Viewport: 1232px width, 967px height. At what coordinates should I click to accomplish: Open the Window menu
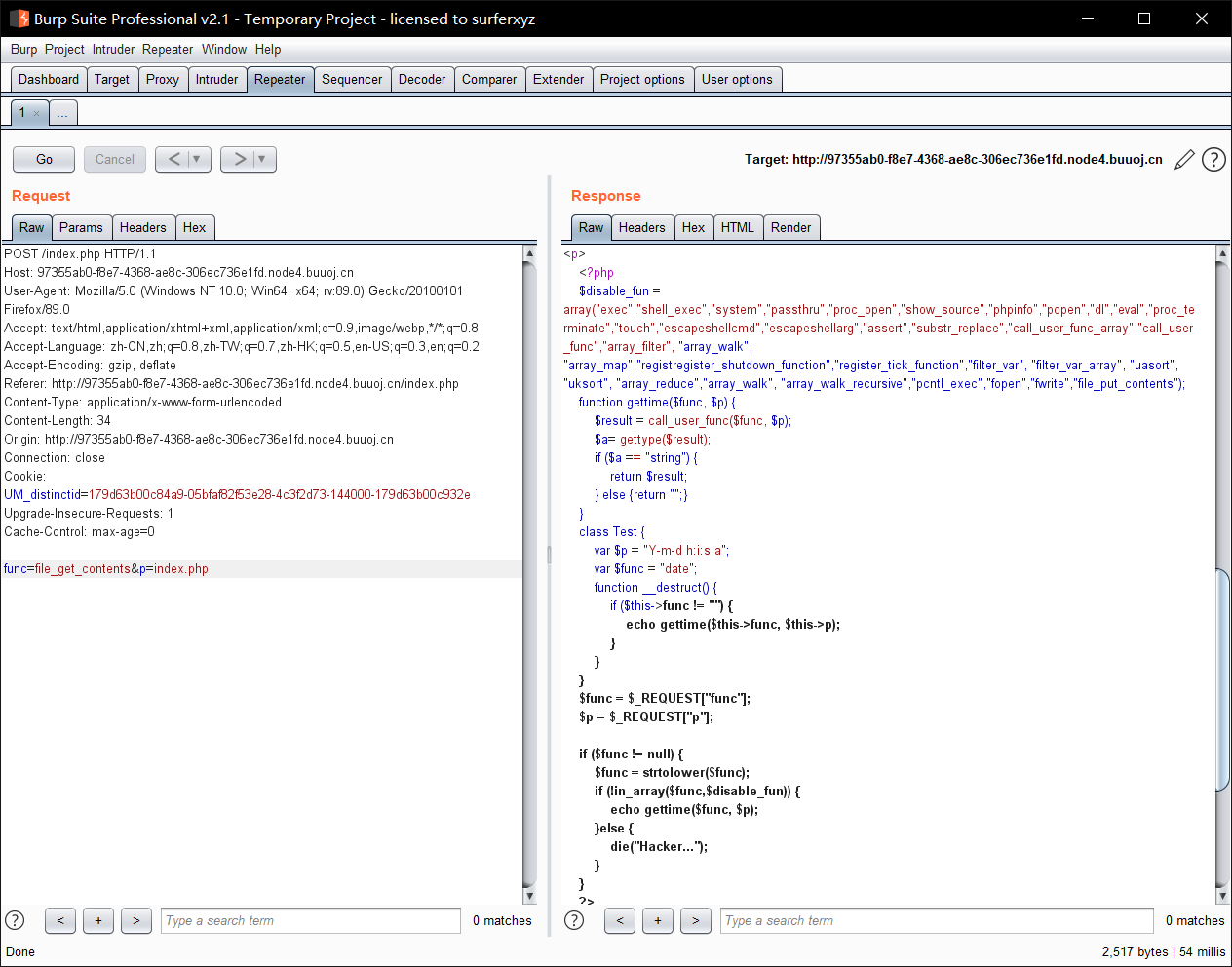[224, 49]
